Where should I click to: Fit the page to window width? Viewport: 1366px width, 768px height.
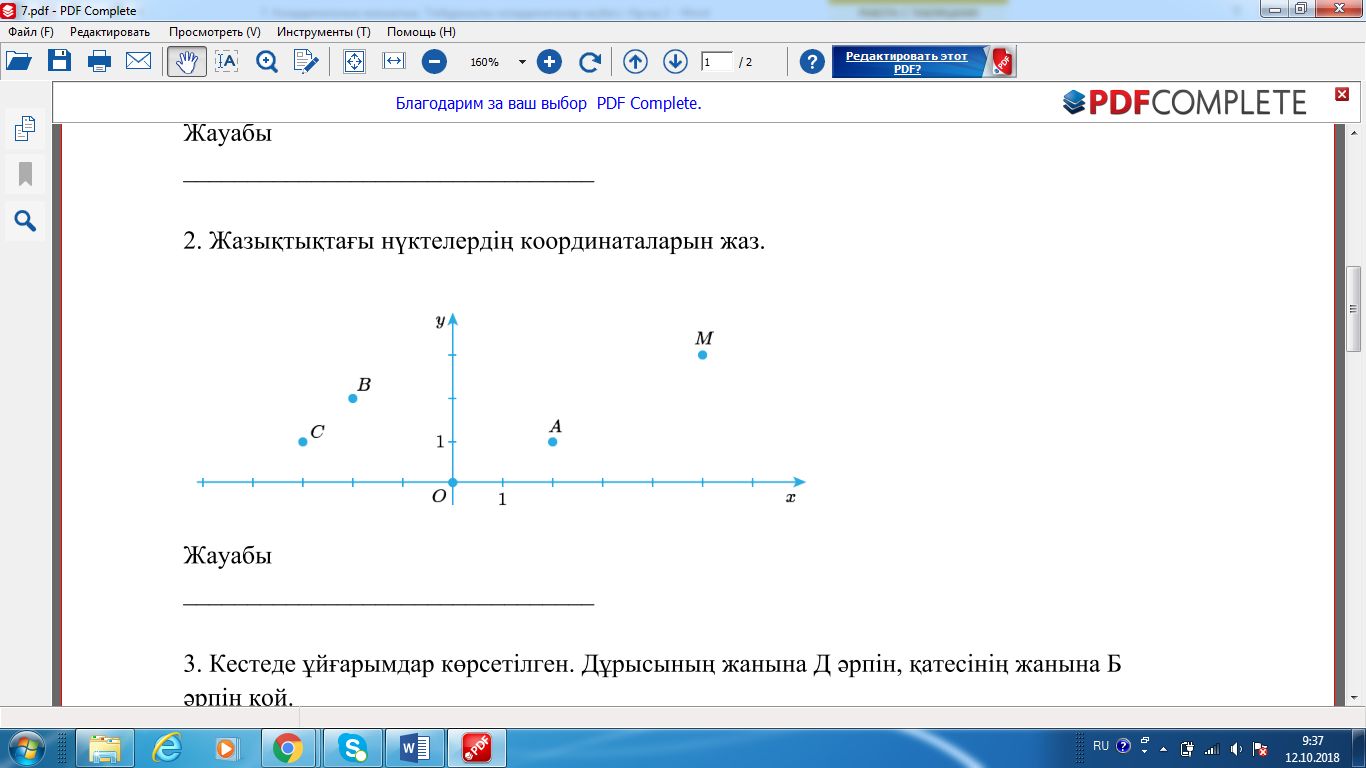394,61
